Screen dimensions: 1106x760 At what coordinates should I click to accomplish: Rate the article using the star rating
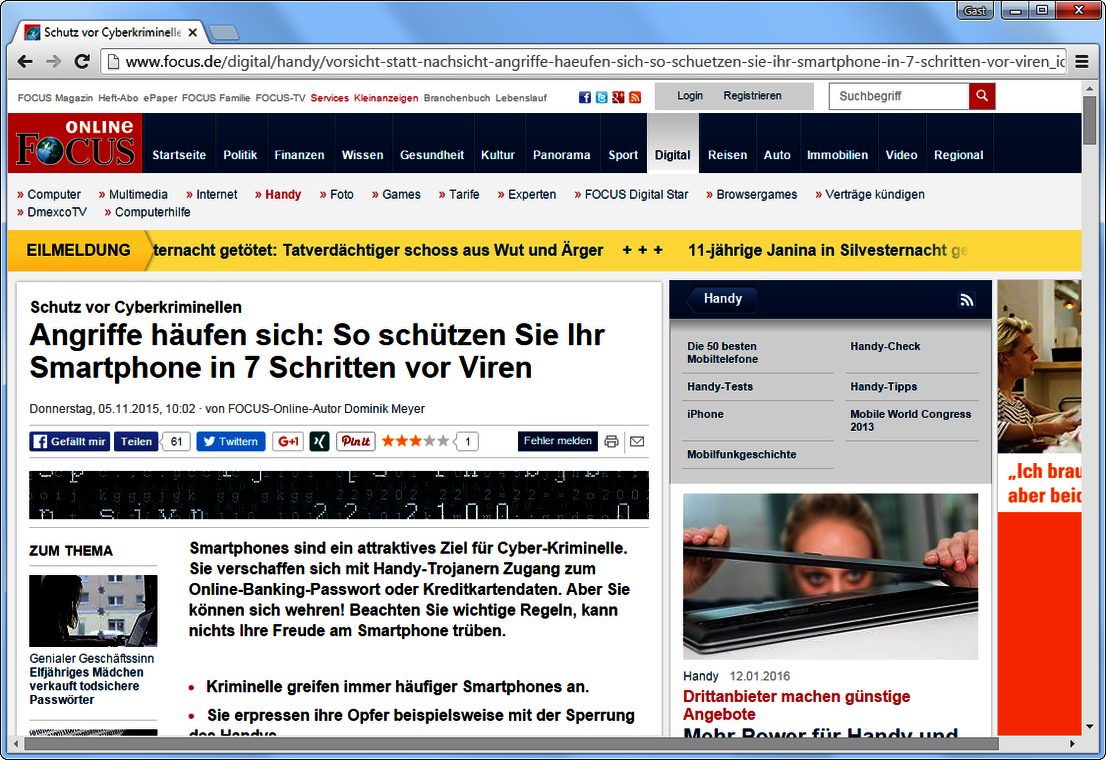(x=415, y=441)
